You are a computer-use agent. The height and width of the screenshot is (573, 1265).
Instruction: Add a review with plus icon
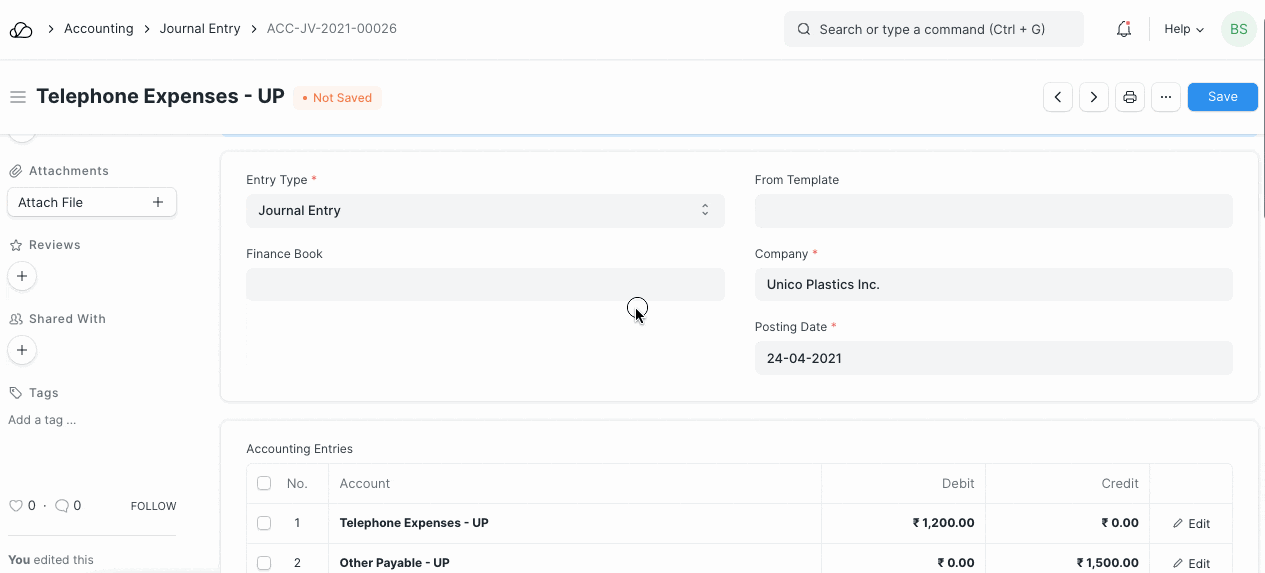point(22,276)
